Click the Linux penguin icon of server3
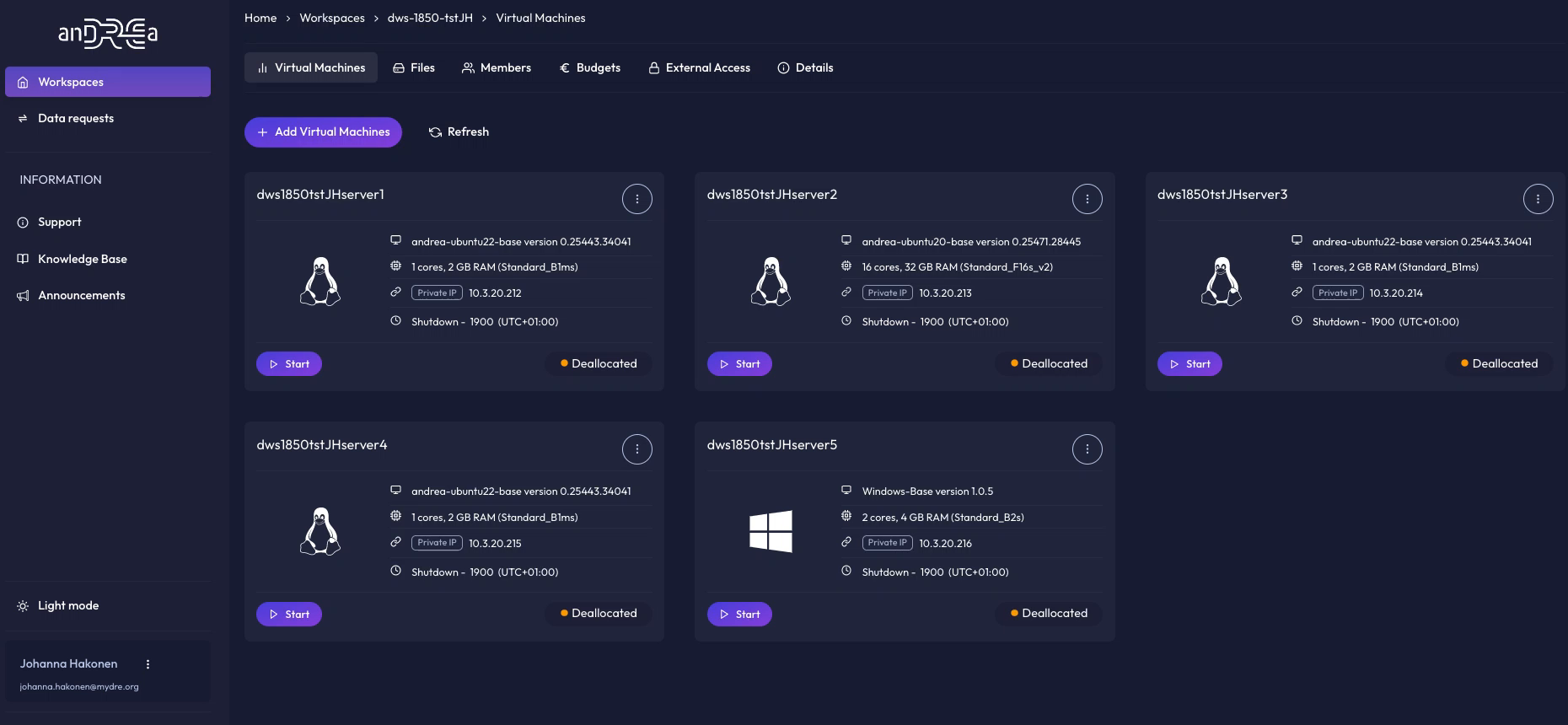The height and width of the screenshot is (725, 1568). click(x=1221, y=281)
